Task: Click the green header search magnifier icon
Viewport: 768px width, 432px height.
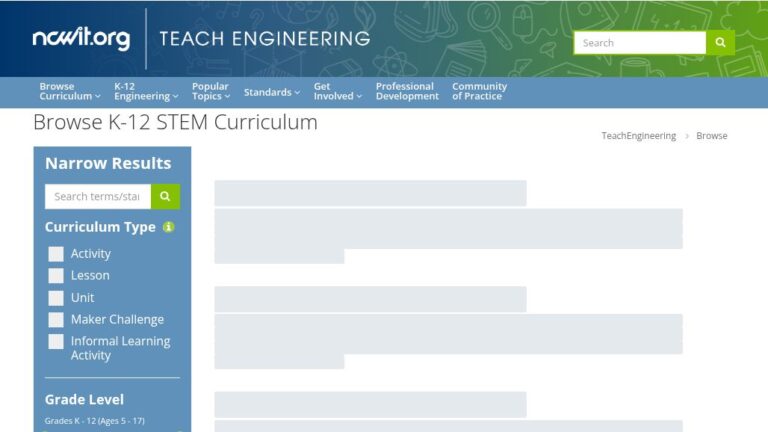Action: pyautogui.click(x=720, y=43)
